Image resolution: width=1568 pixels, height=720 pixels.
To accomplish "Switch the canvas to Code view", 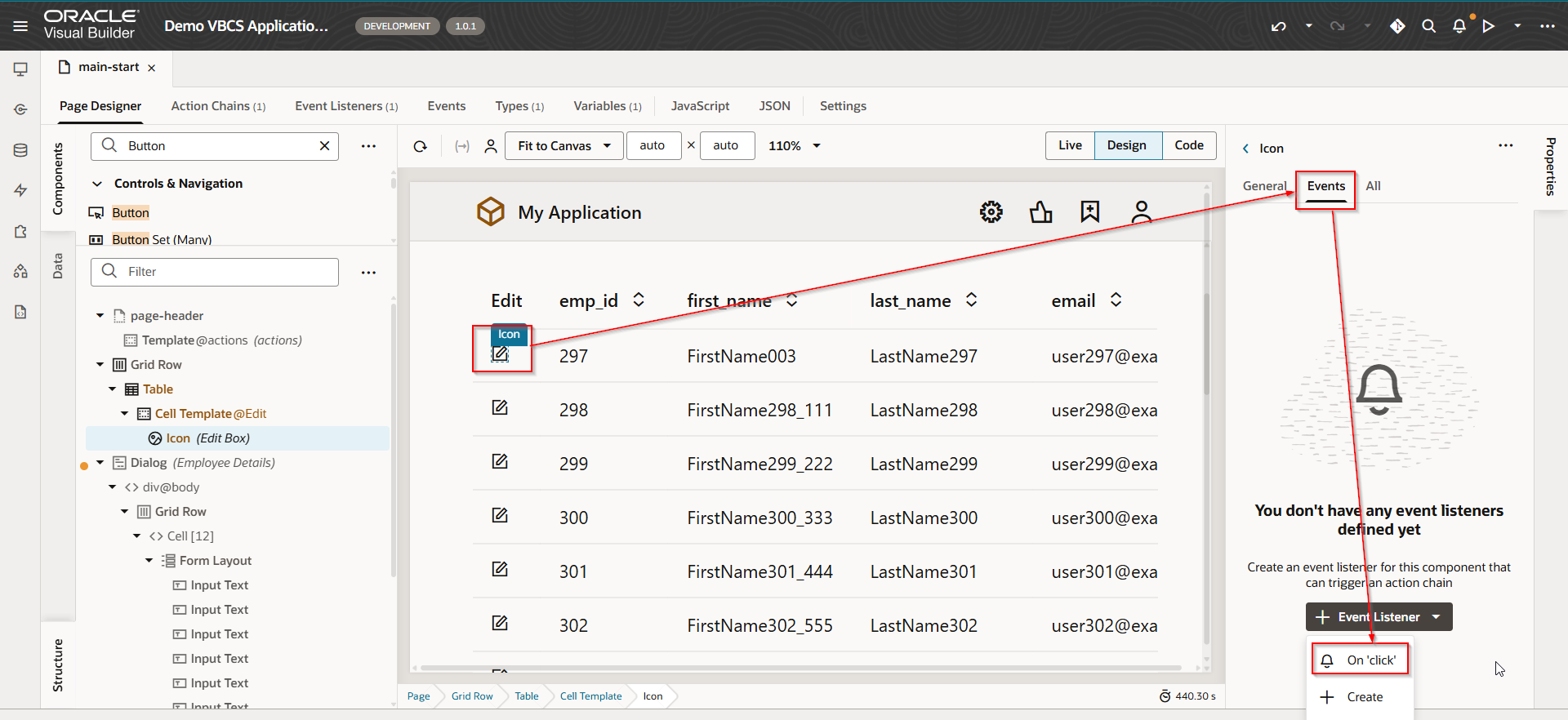I will (x=1188, y=145).
